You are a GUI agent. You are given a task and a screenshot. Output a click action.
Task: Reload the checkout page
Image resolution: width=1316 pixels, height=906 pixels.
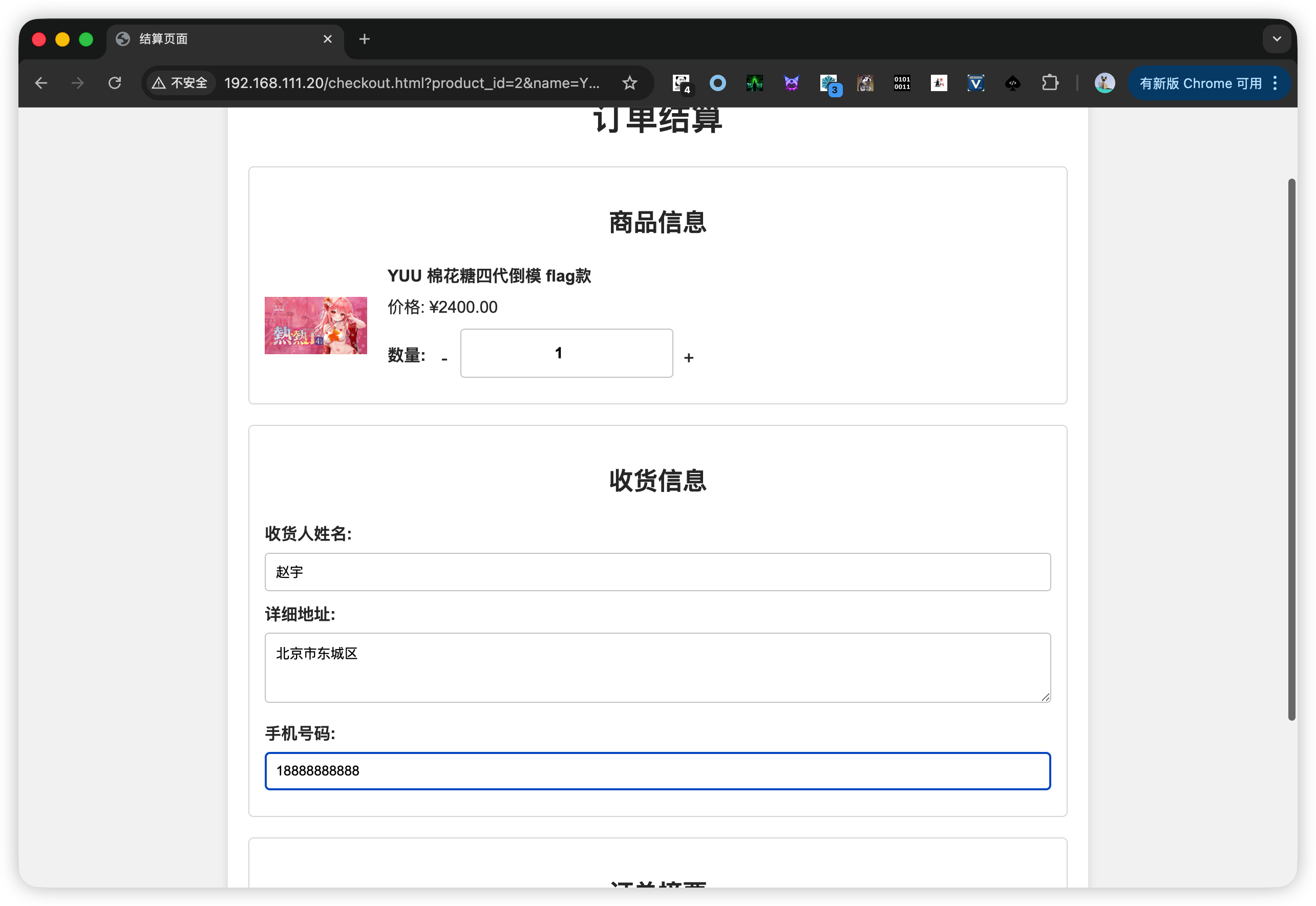tap(115, 83)
